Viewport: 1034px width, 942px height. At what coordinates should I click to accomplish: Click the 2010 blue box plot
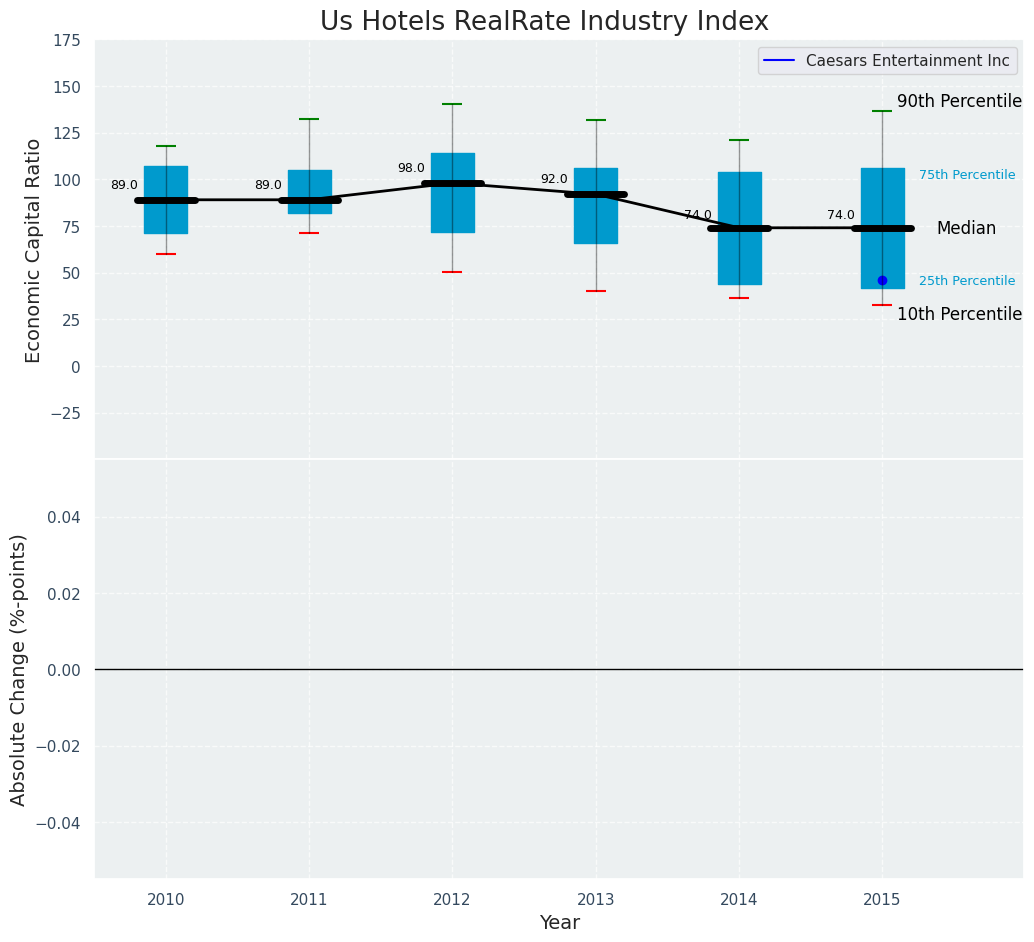166,200
